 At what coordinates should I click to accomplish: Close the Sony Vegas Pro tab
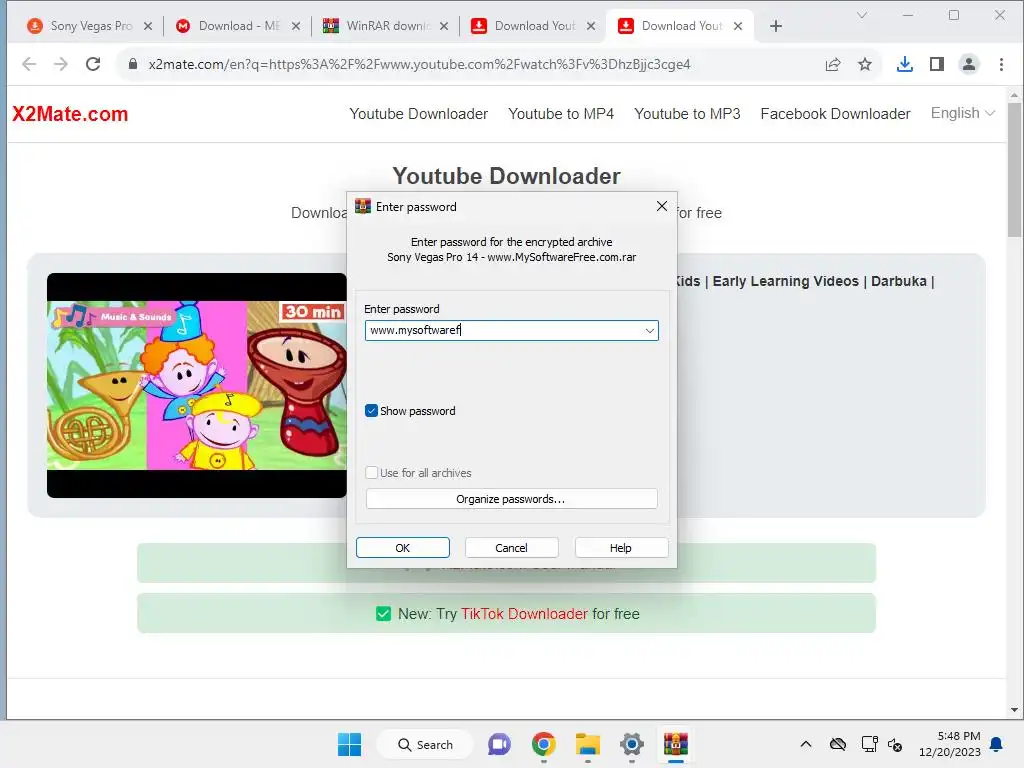coord(148,26)
